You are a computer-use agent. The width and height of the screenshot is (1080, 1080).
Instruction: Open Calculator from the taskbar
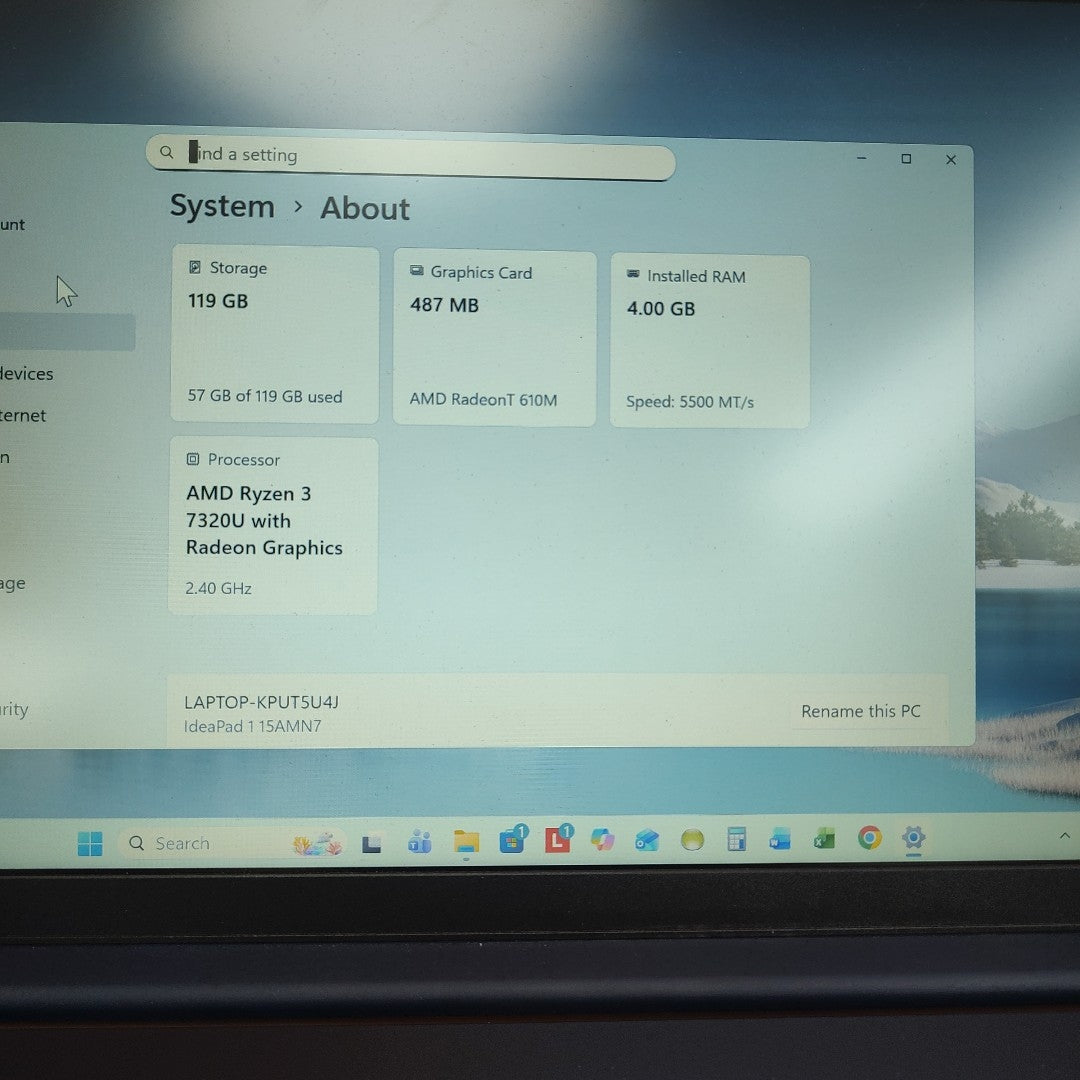point(736,839)
